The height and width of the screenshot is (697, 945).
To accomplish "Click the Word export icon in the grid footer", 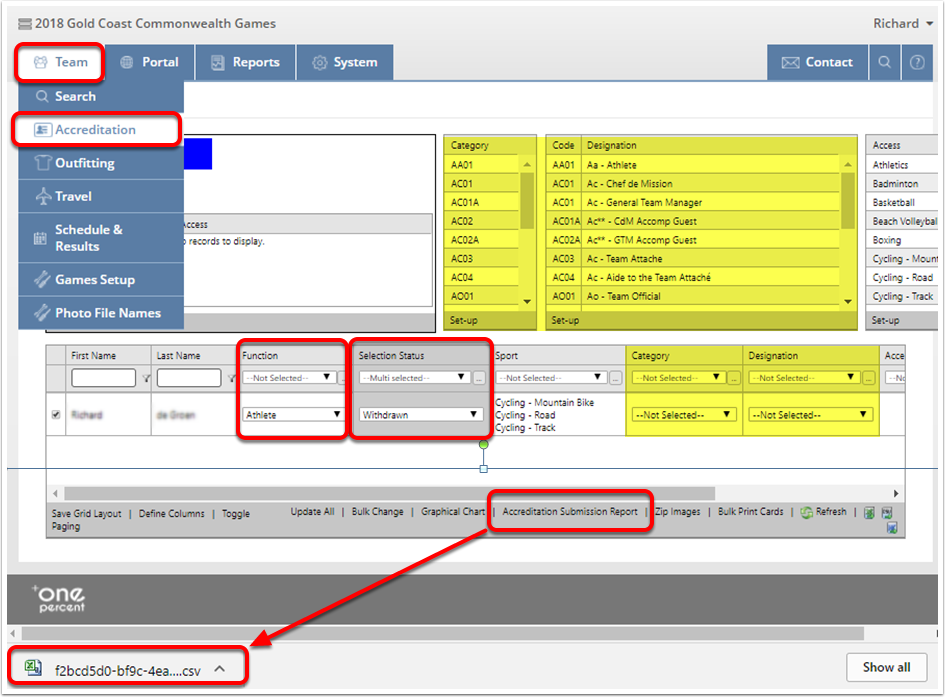I will [x=892, y=528].
